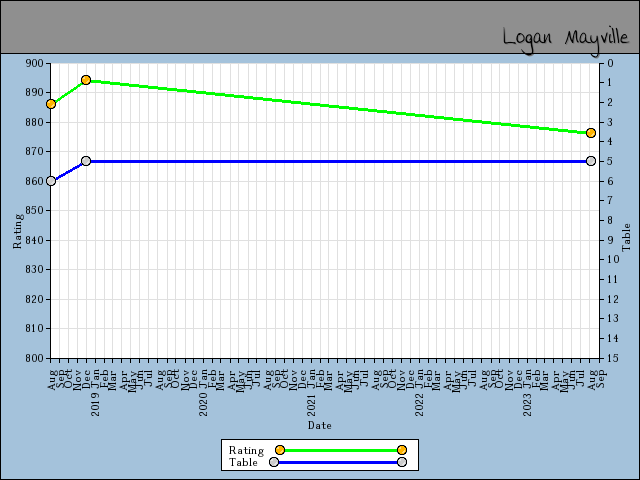The height and width of the screenshot is (480, 640).
Task: Select the peak orange Rating point near 894
Action: click(x=86, y=80)
